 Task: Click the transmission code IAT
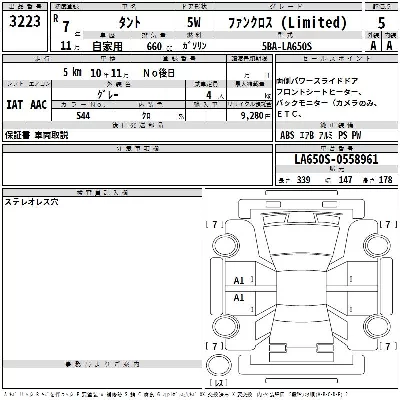tap(15, 105)
